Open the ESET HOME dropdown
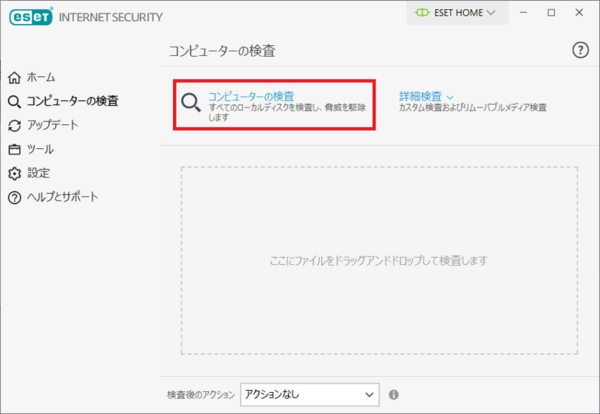Viewport: 600px width, 414px height. [457, 13]
